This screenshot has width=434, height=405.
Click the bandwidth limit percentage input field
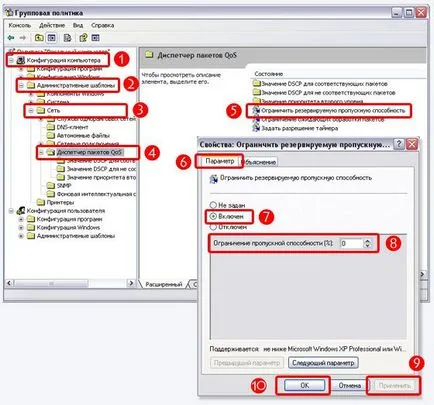click(x=351, y=243)
